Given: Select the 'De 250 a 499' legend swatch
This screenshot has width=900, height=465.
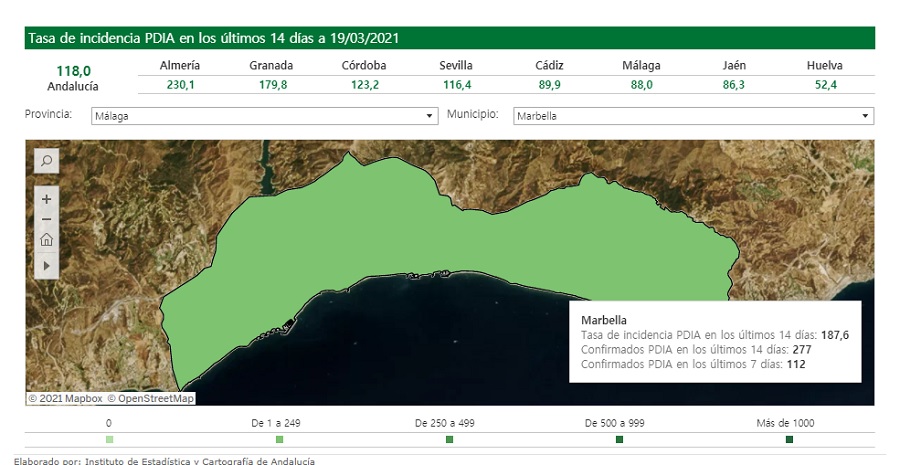Looking at the screenshot, I should pyautogui.click(x=449, y=440).
